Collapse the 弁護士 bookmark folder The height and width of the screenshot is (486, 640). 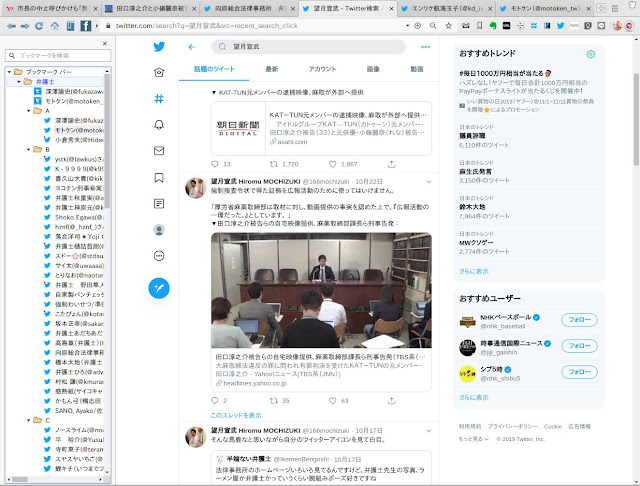click(19, 82)
